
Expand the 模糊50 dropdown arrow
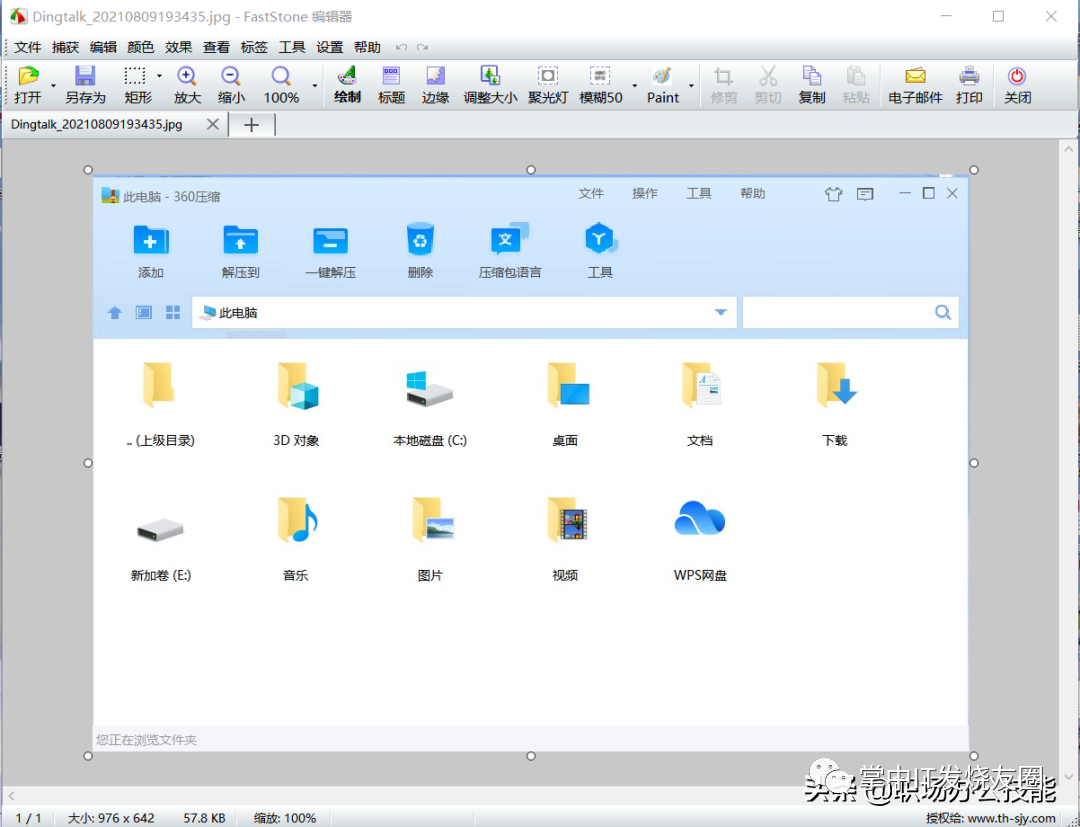pos(634,85)
